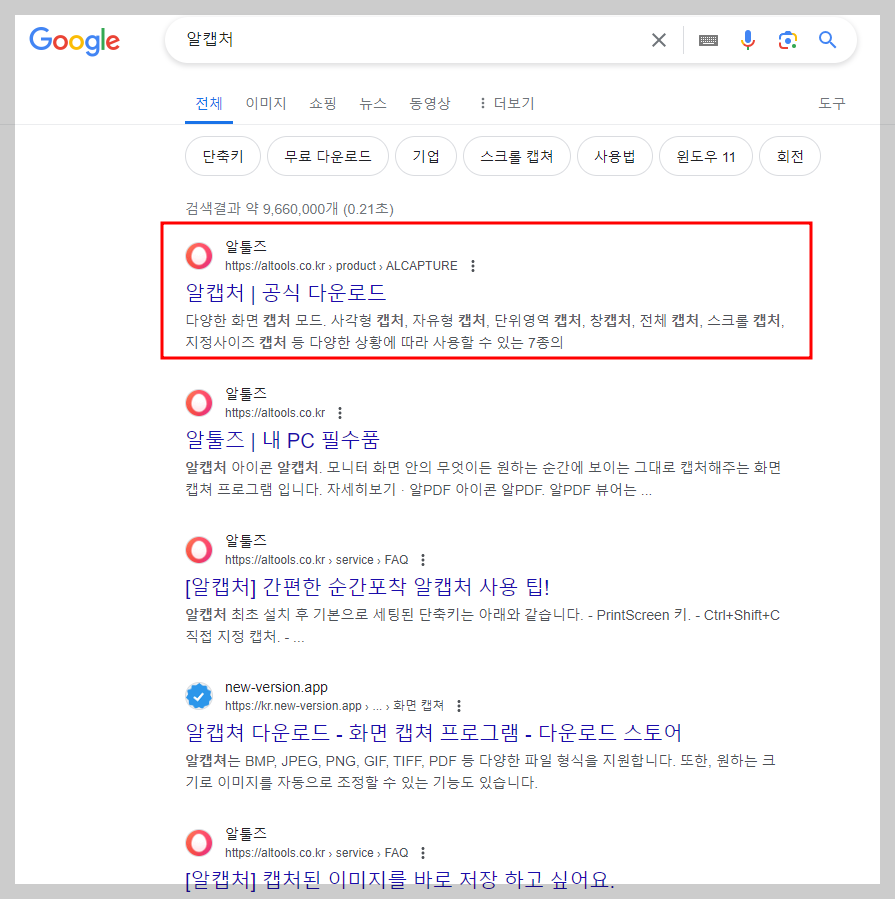Switch to the 뉴스 tab

coord(373,104)
